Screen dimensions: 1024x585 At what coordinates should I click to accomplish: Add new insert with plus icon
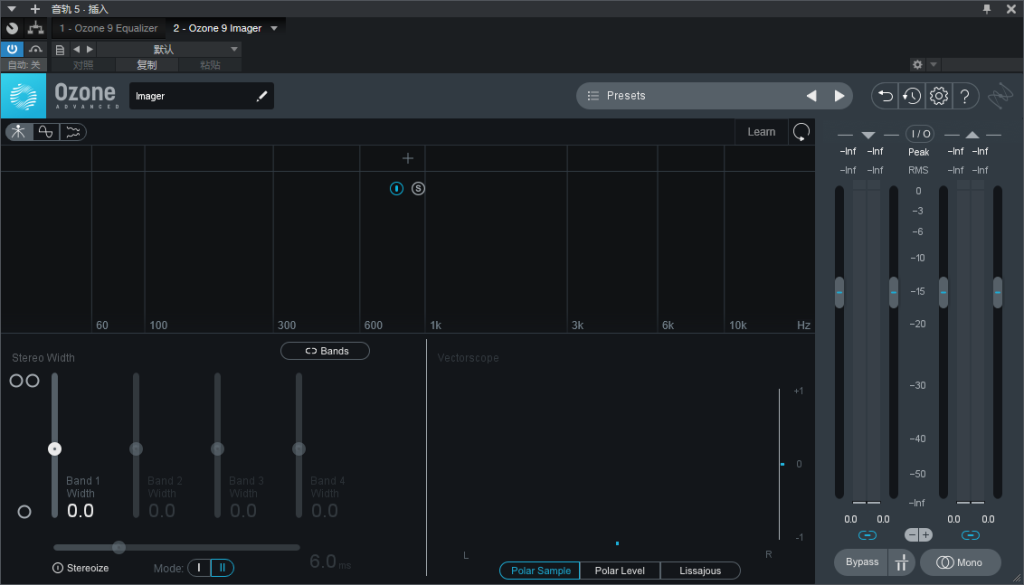pyautogui.click(x=35, y=9)
